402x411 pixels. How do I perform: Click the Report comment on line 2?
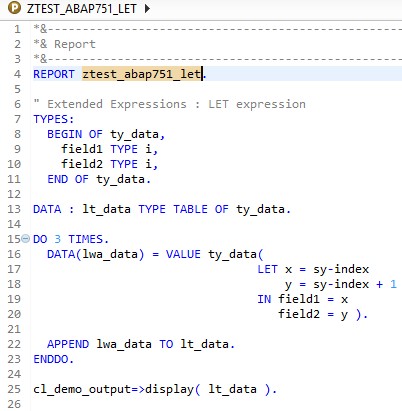point(64,44)
